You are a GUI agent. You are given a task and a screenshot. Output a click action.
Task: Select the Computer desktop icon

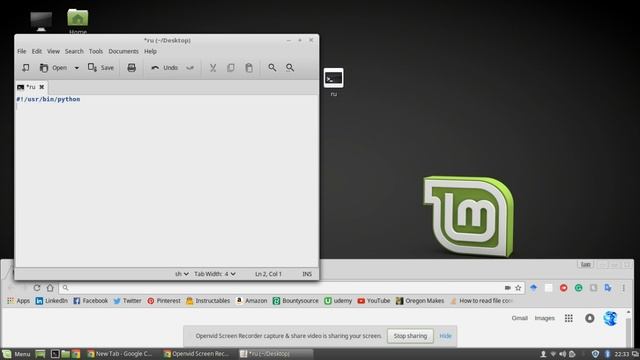tap(41, 22)
